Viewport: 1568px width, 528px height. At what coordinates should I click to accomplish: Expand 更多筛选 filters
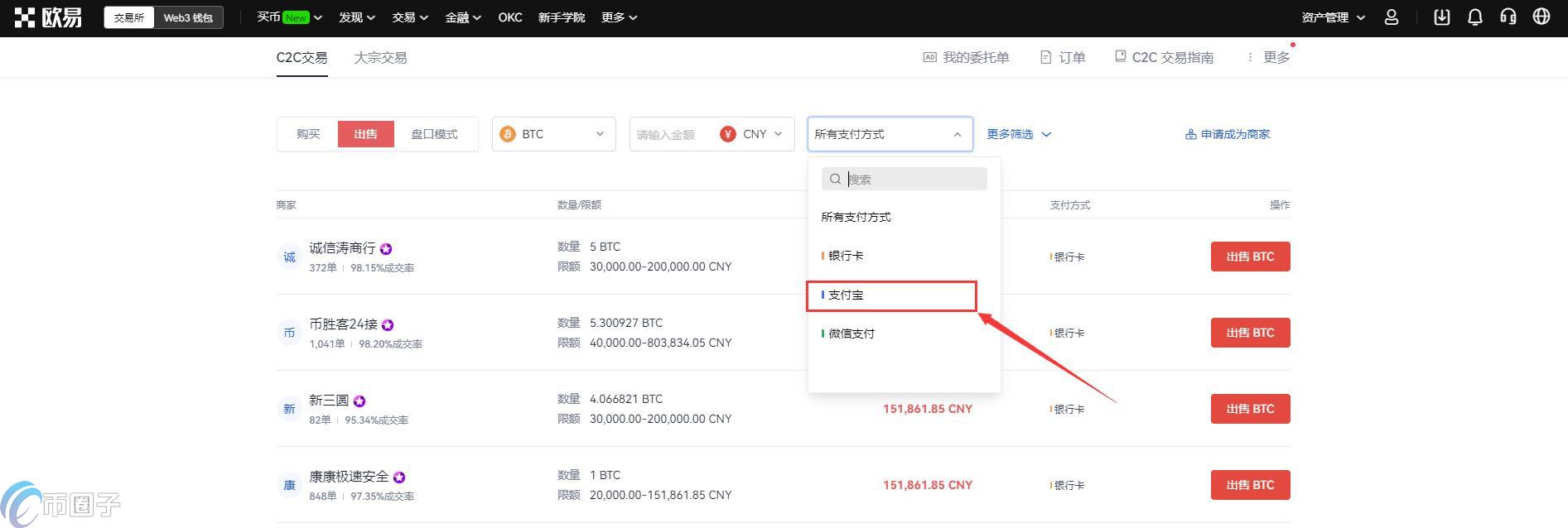[x=1019, y=134]
